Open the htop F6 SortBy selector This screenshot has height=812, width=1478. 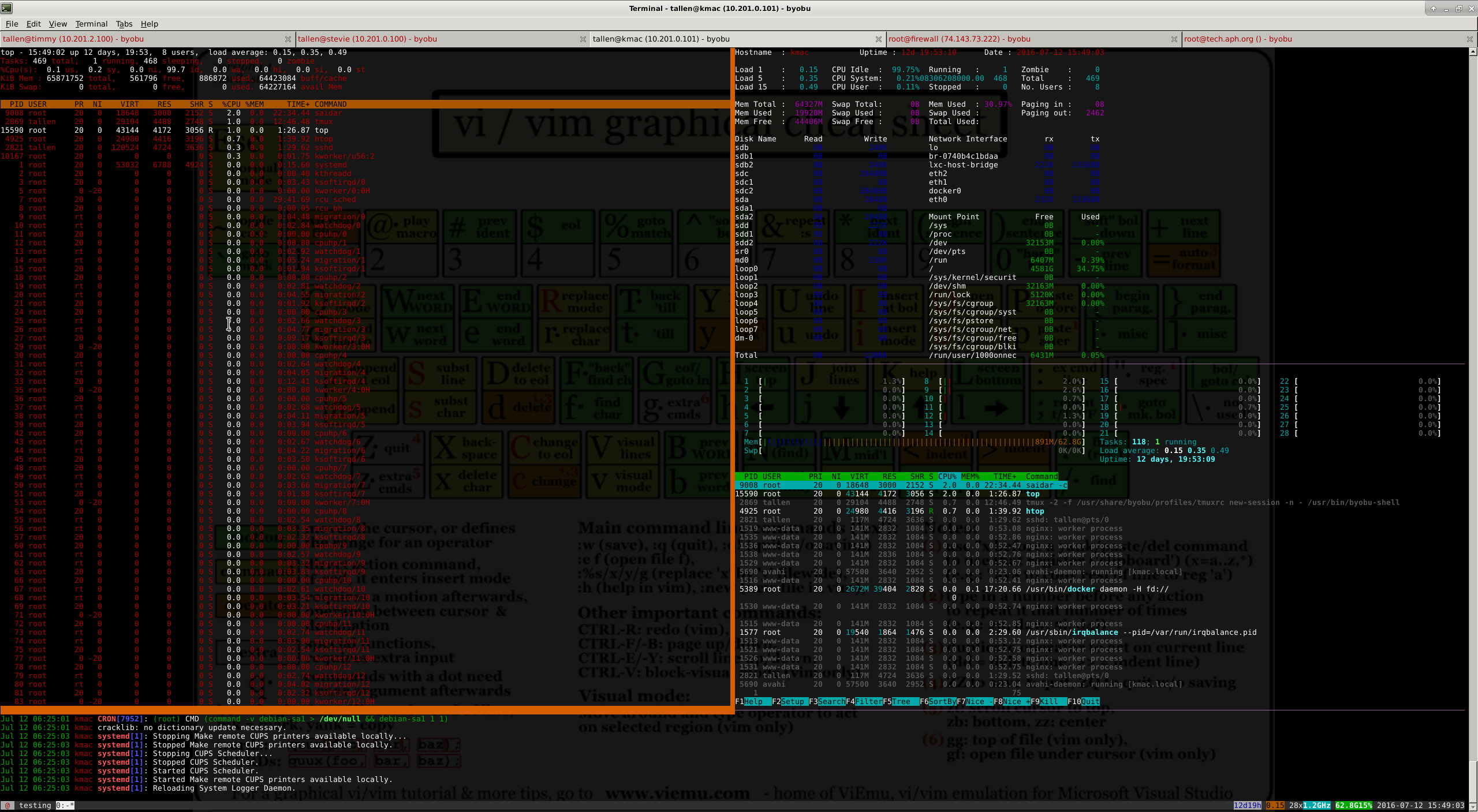coord(942,702)
